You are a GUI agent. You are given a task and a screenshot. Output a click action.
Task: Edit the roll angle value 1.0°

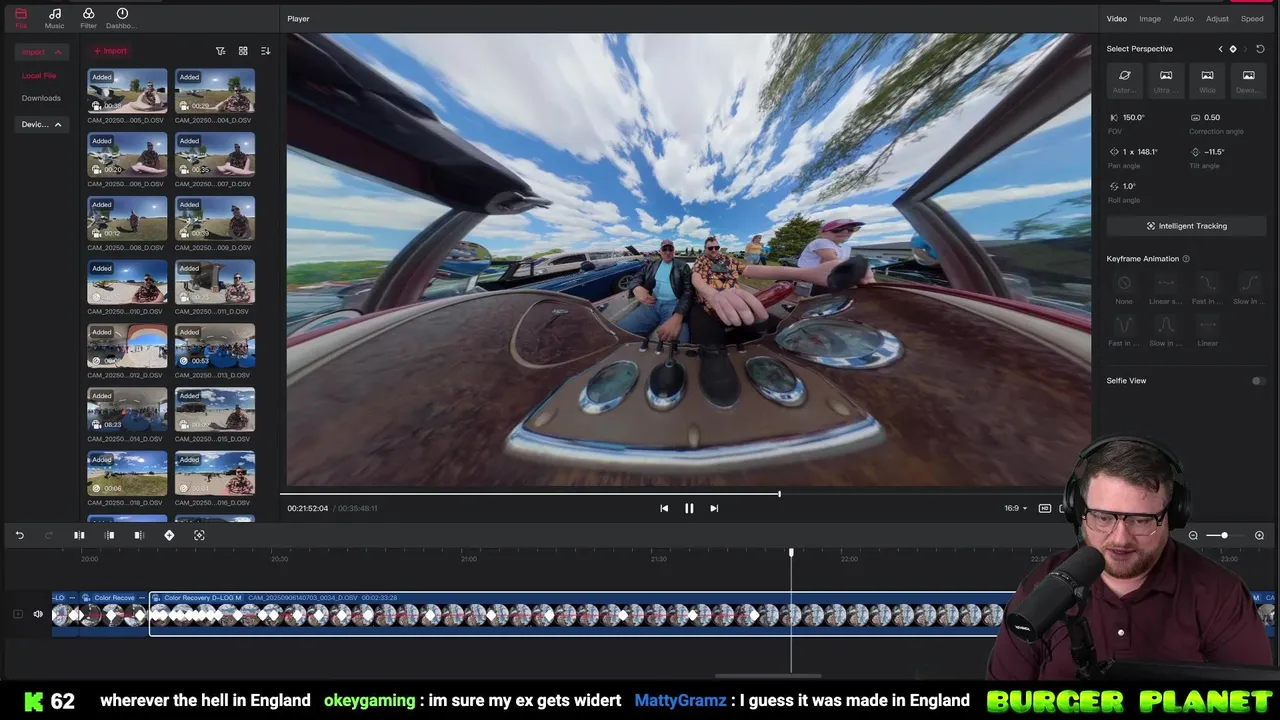pyautogui.click(x=1129, y=186)
